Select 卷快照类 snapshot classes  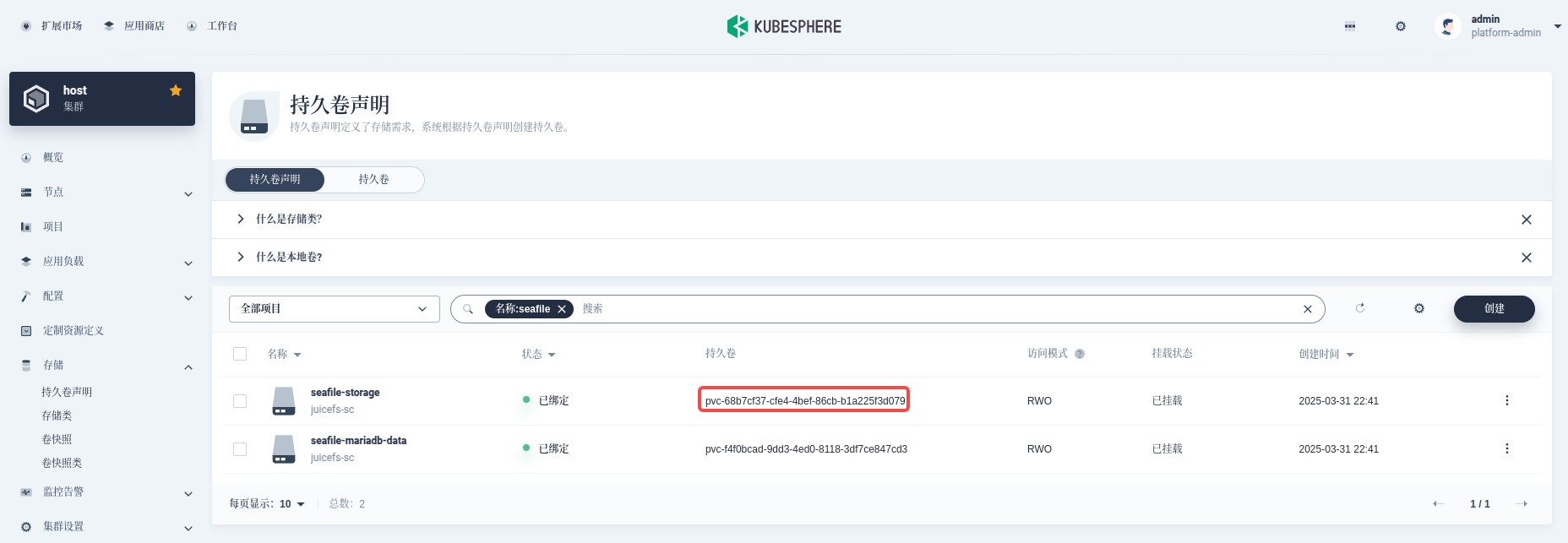[x=62, y=463]
